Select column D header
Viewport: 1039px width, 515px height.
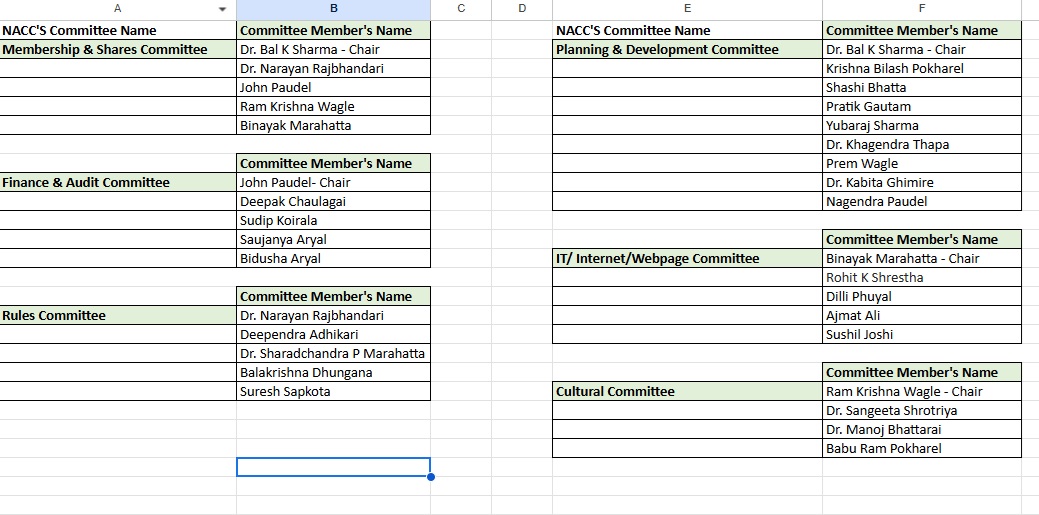click(521, 9)
